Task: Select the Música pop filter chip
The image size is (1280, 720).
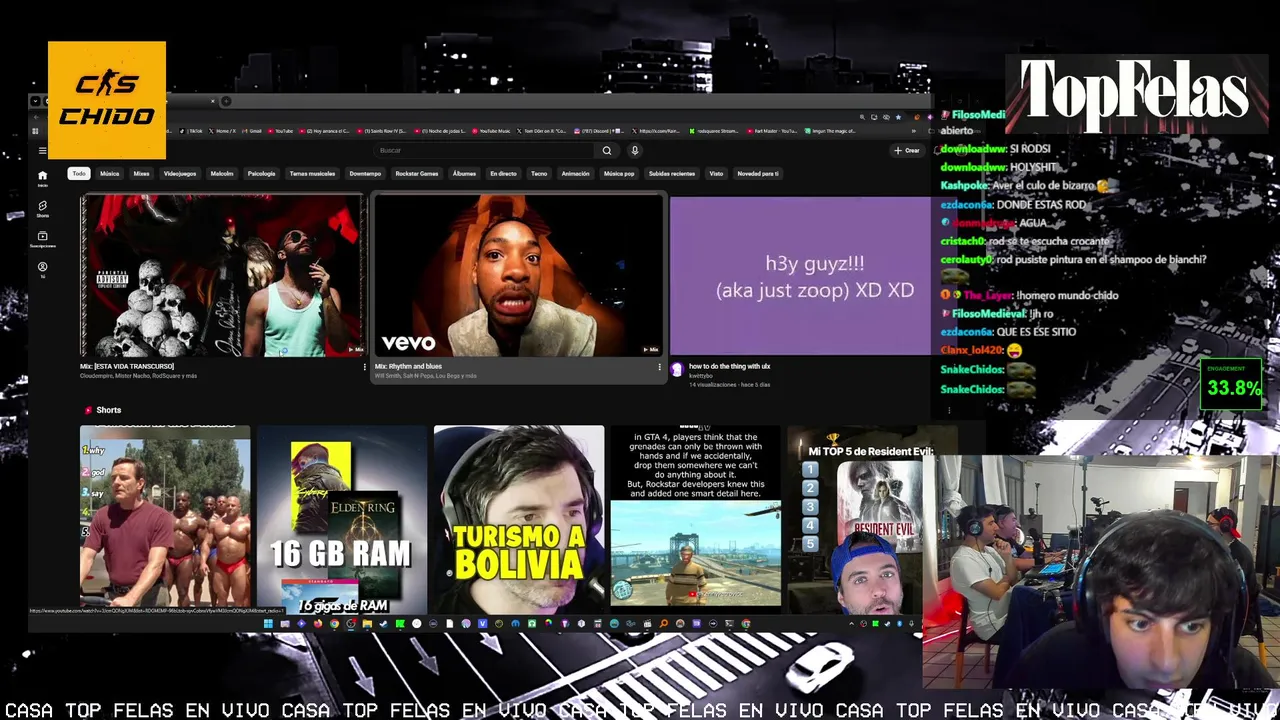Action: coord(619,173)
